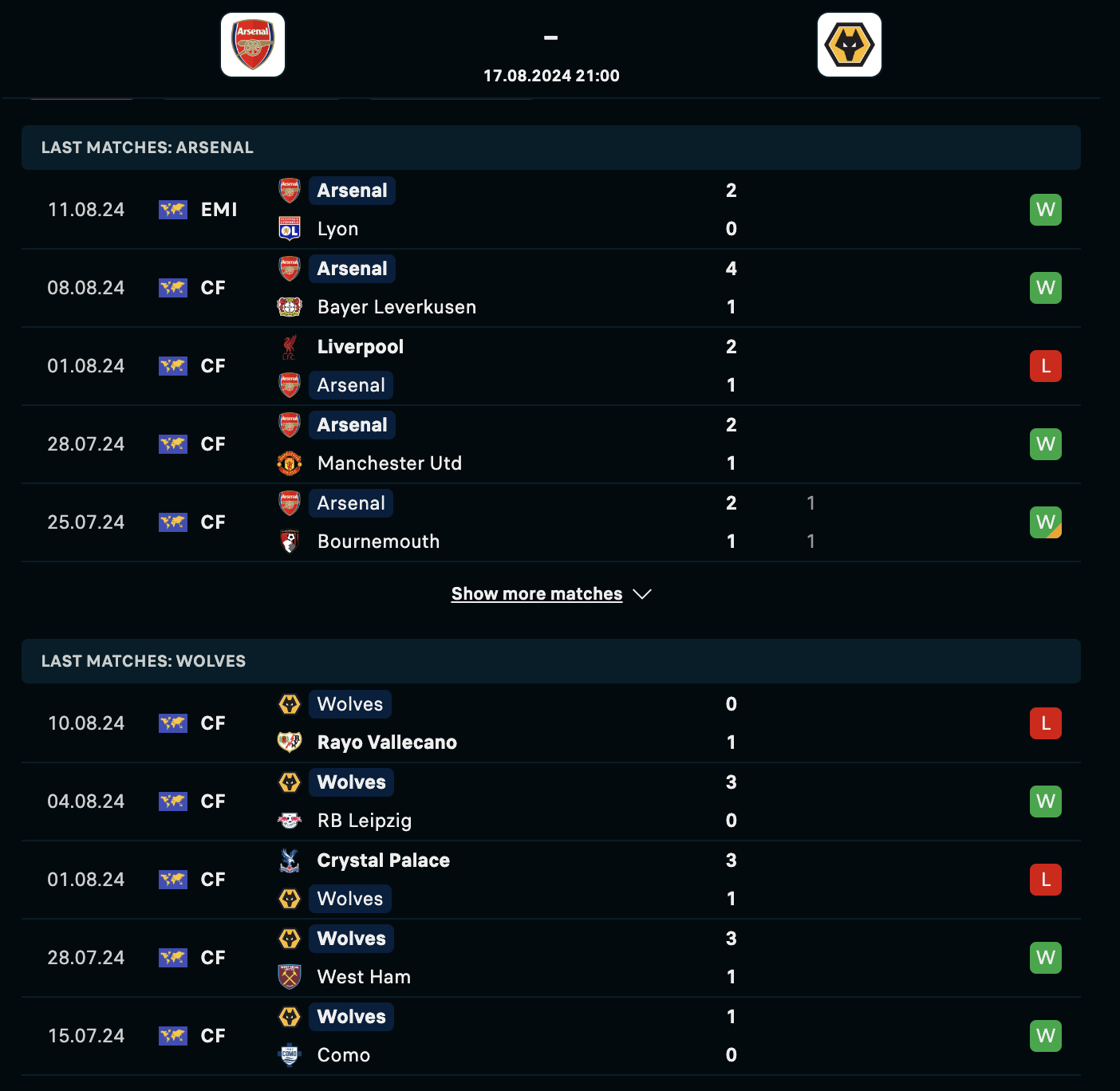The width and height of the screenshot is (1120, 1091).
Task: Click the Arsenal team name link
Action: pyautogui.click(x=352, y=190)
